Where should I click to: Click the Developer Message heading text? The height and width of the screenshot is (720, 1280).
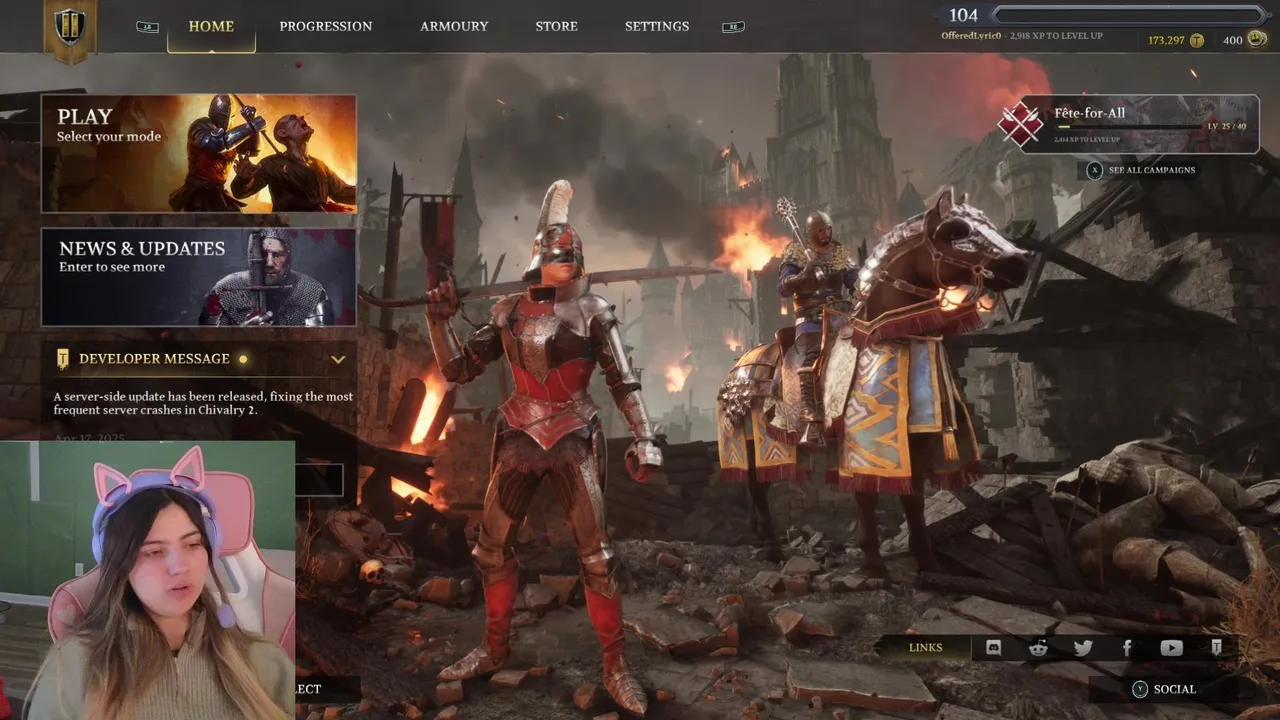click(x=154, y=359)
